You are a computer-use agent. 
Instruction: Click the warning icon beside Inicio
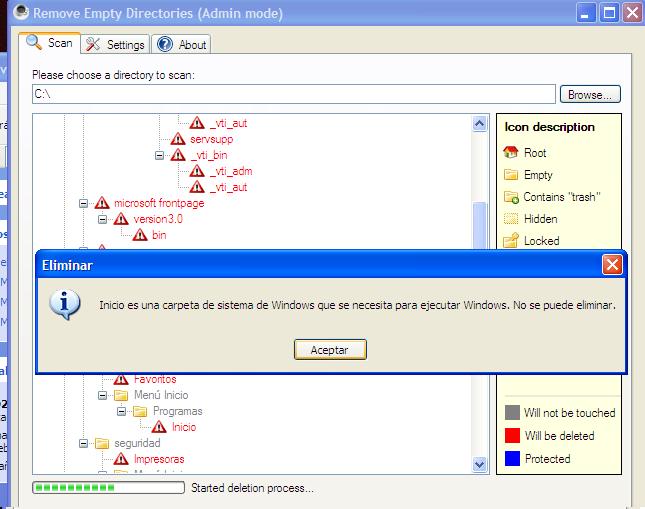[x=159, y=427]
